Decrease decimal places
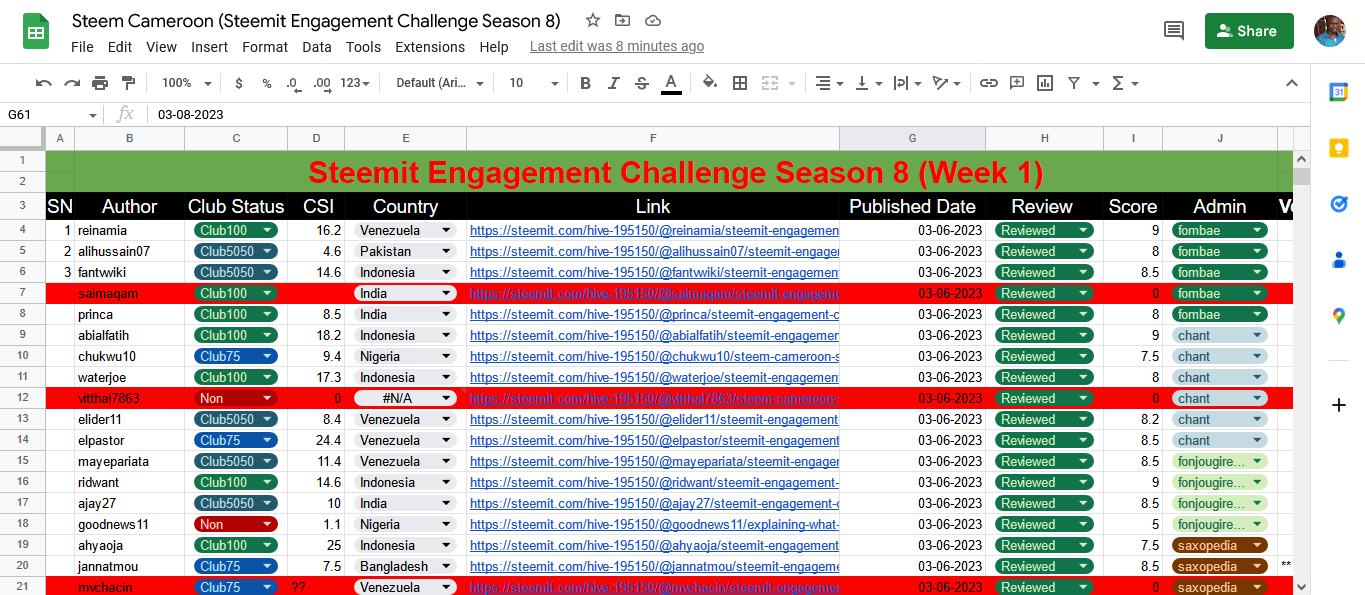 293,83
